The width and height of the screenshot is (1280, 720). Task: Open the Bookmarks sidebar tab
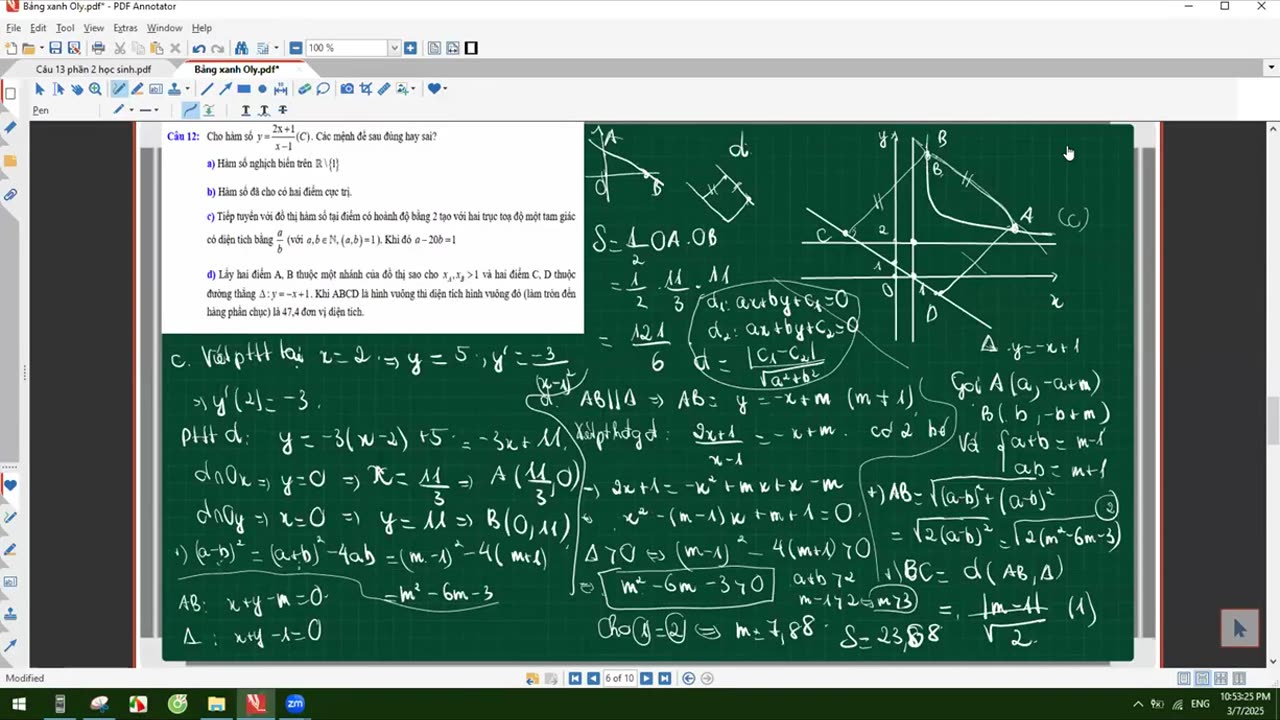[10, 128]
